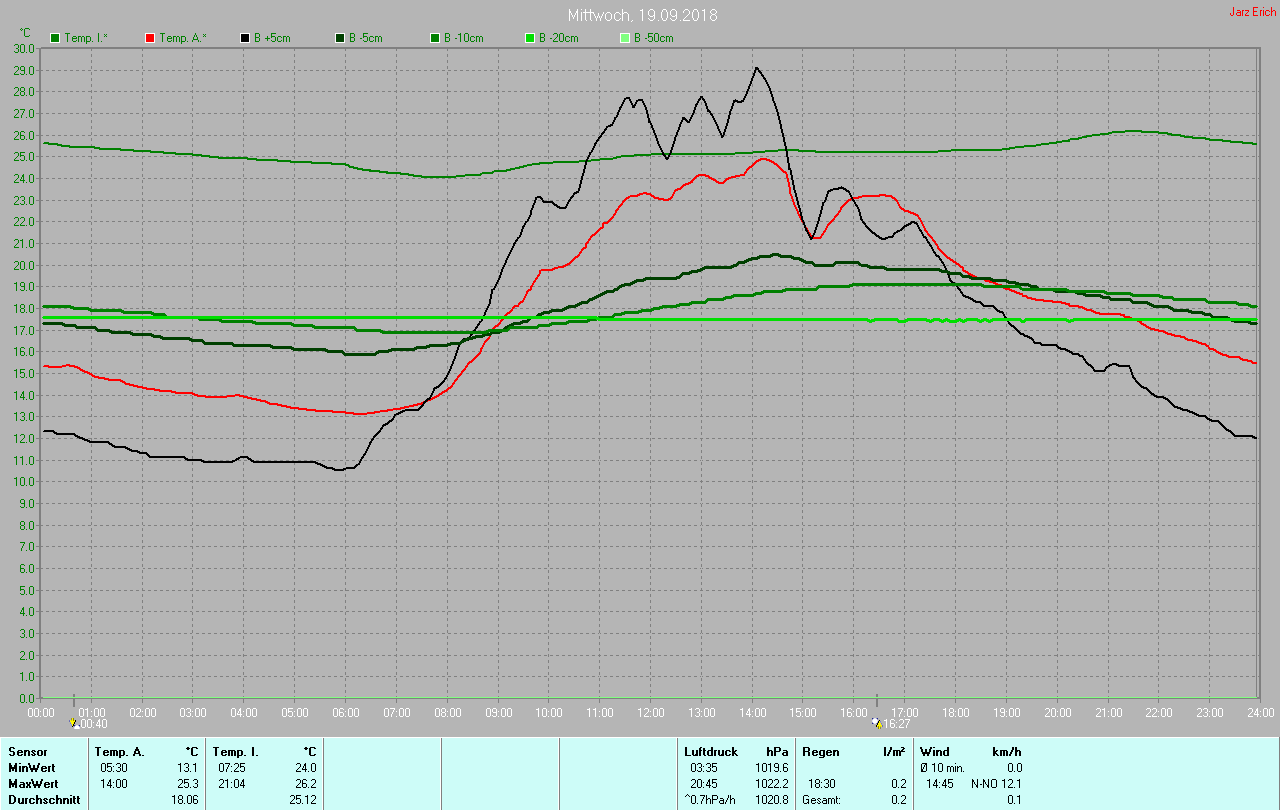Click the 'Temp. I.' column header

pos(235,752)
